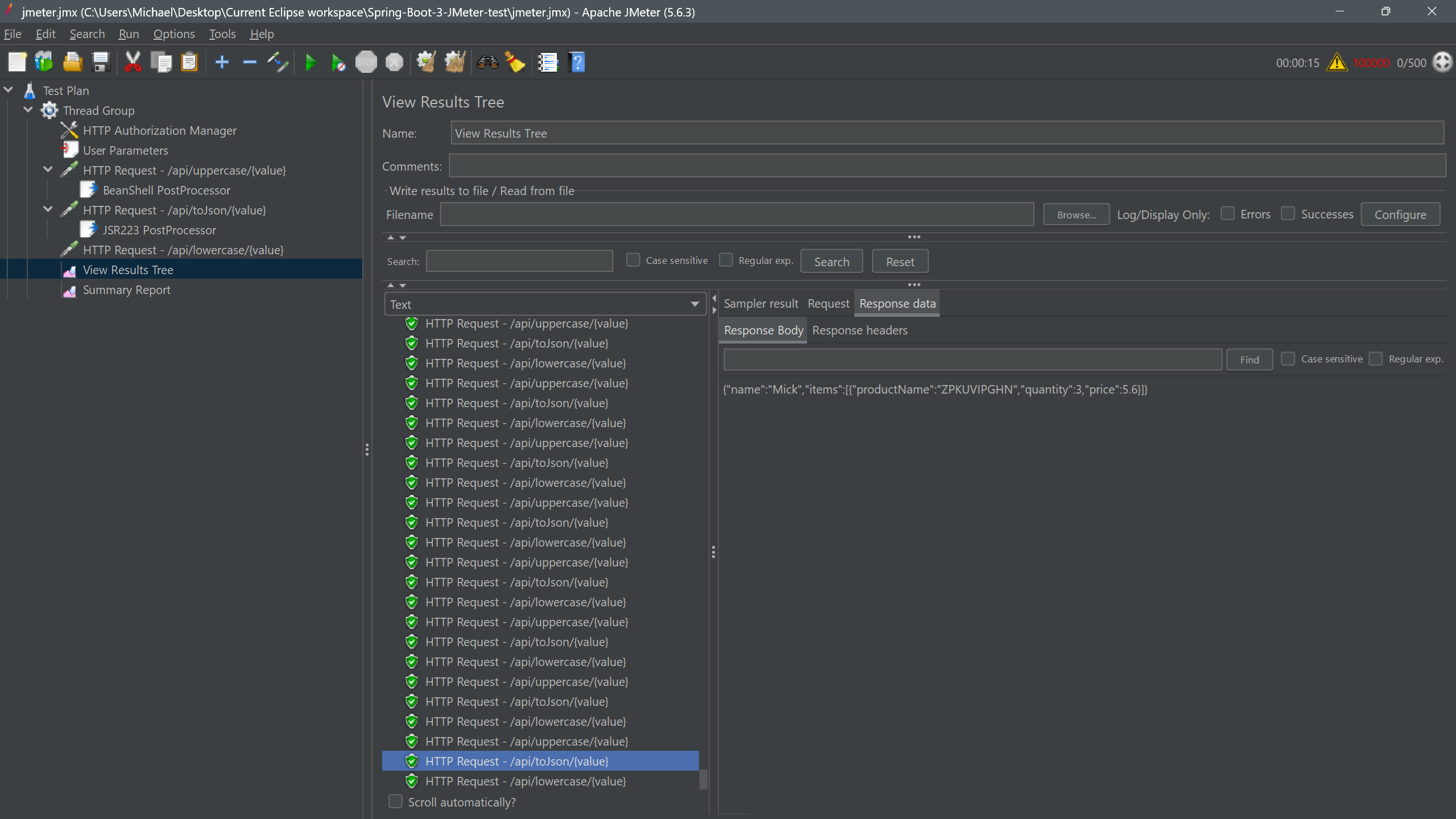Collapse all nodes with minus icon

pyautogui.click(x=250, y=62)
